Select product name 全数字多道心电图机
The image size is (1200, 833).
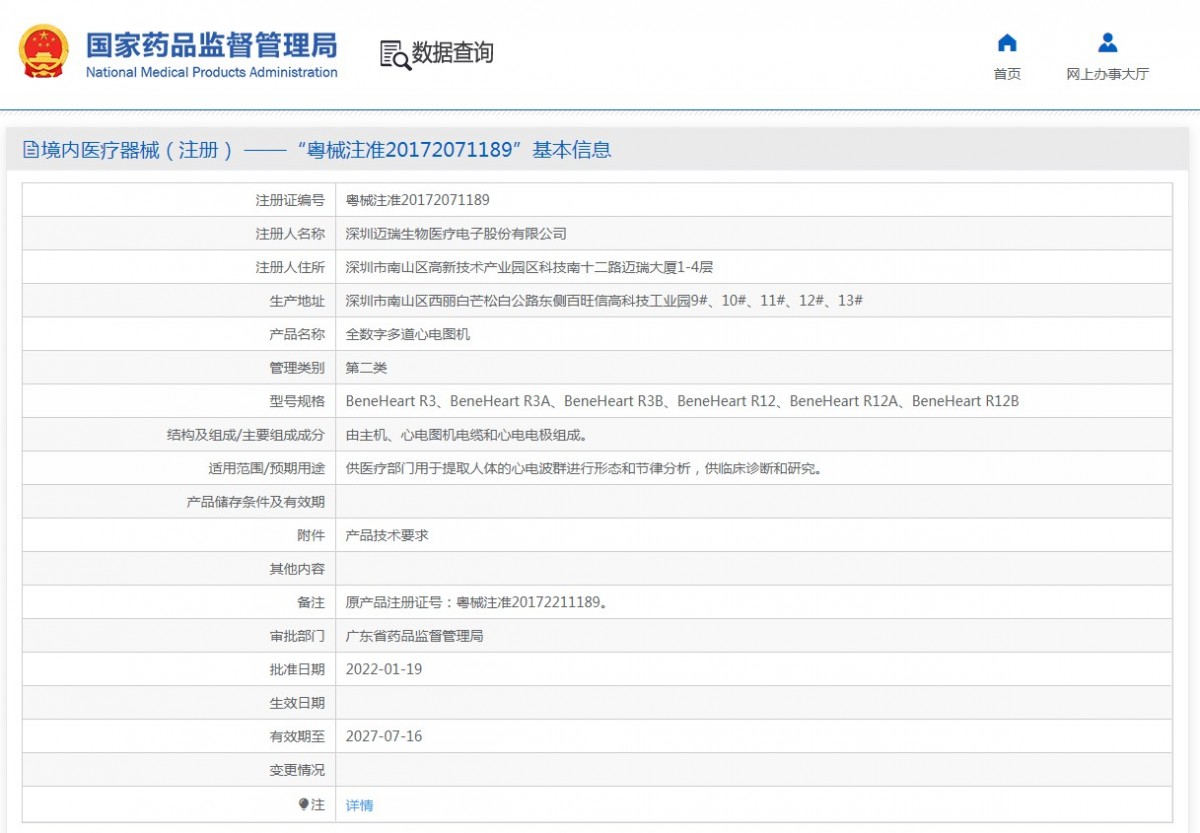pos(408,334)
